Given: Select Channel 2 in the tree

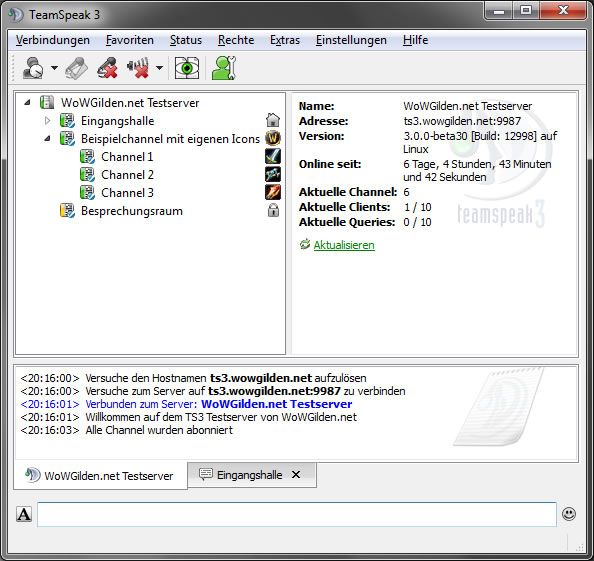Looking at the screenshot, I should [x=127, y=175].
